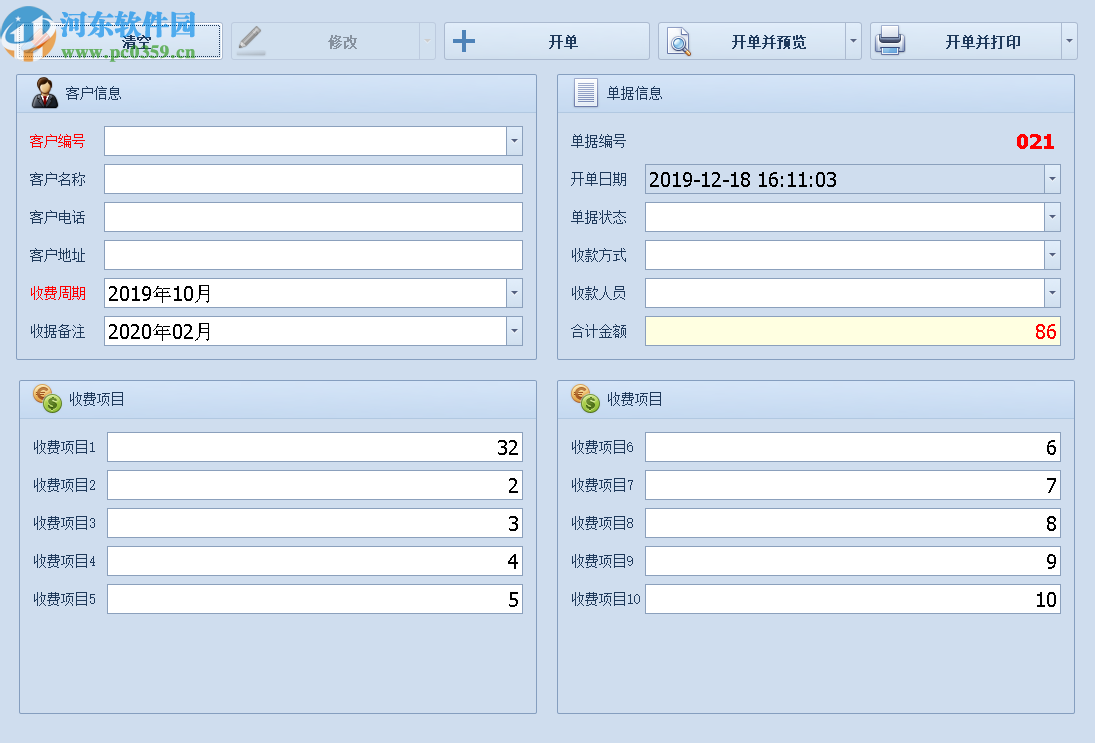The image size is (1095, 743).
Task: Click the 合计金额 field showing 86
Action: [x=853, y=331]
